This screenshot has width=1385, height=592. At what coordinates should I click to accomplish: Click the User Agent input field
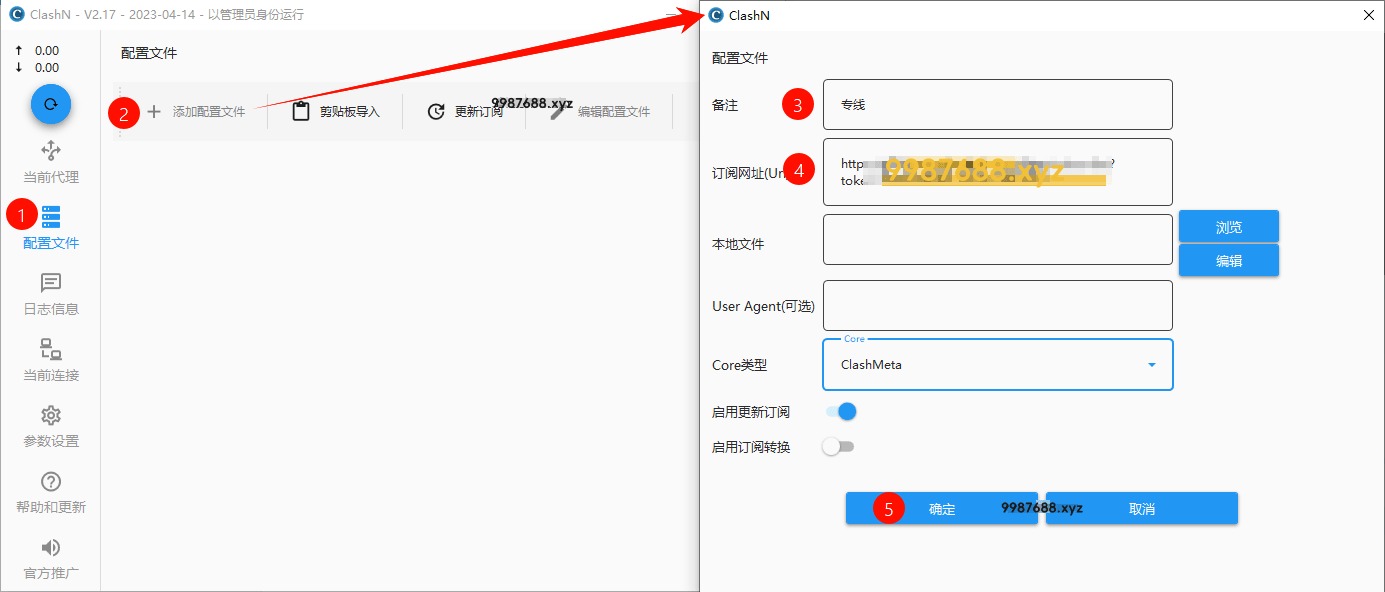[998, 305]
